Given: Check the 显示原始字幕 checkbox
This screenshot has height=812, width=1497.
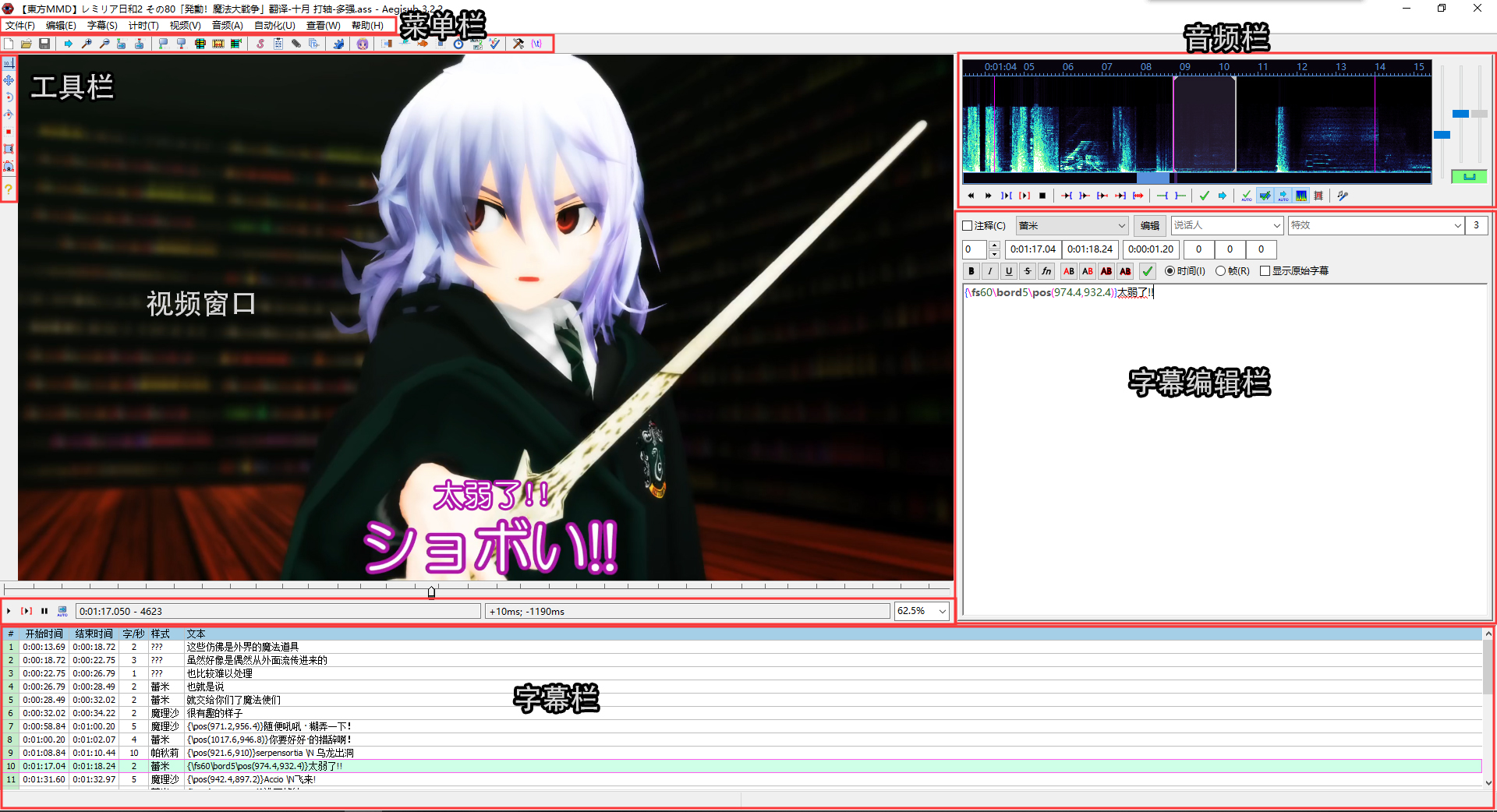Looking at the screenshot, I should point(1265,271).
